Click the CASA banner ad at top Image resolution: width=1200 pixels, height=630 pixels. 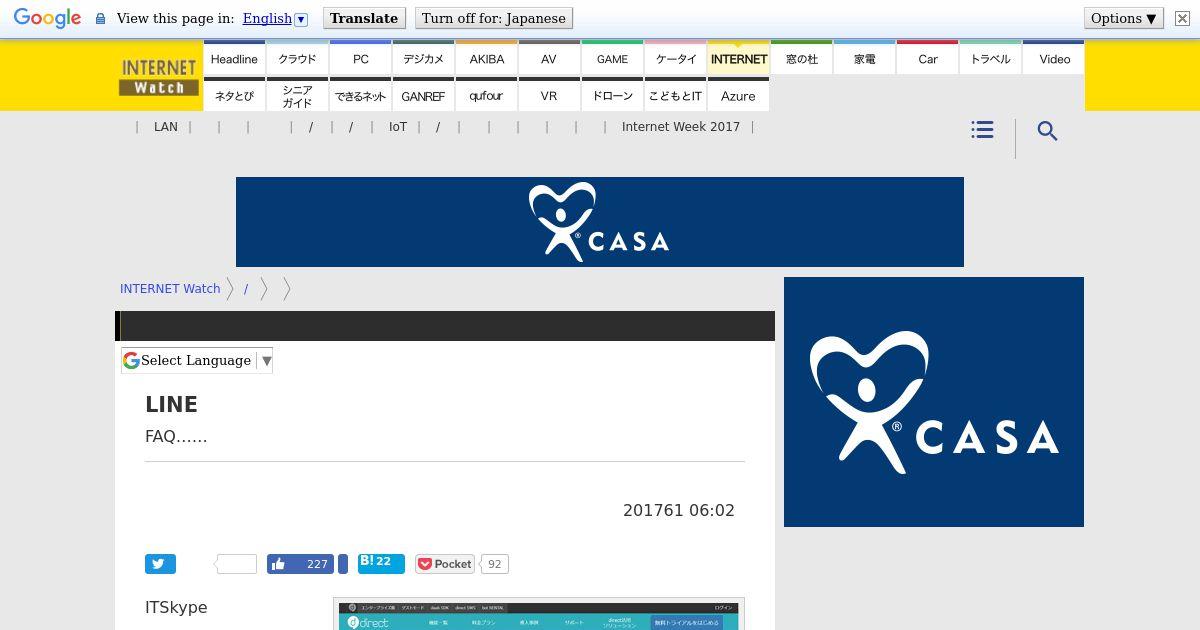pos(600,222)
